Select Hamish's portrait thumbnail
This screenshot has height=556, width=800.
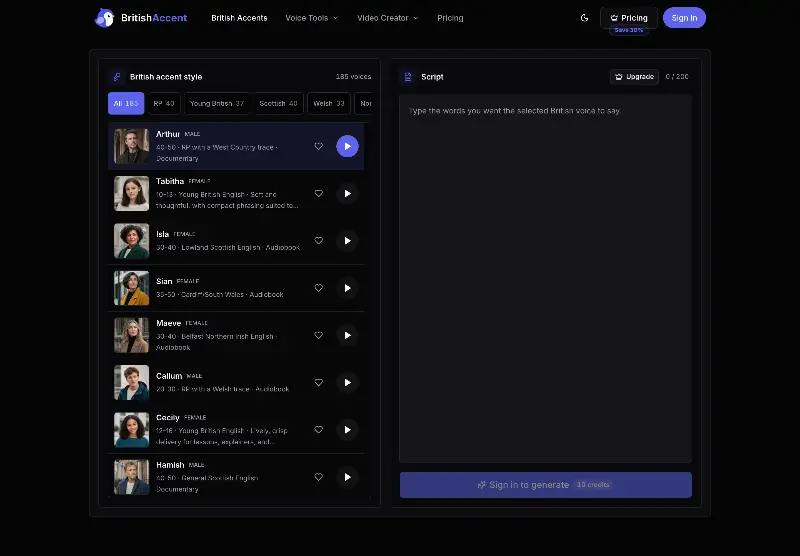pos(132,477)
